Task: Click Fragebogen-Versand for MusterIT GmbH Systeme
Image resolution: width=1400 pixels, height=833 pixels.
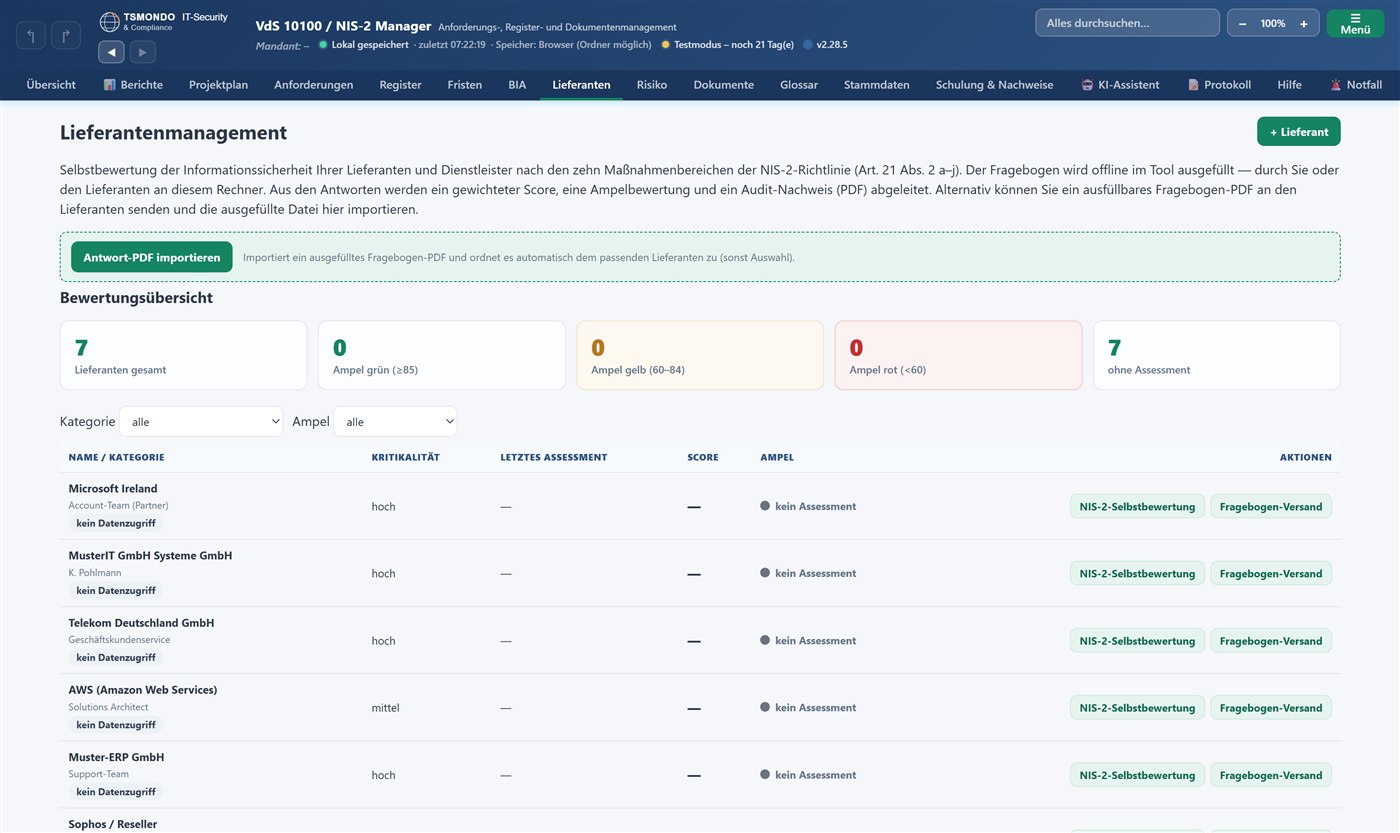Action: 1271,573
